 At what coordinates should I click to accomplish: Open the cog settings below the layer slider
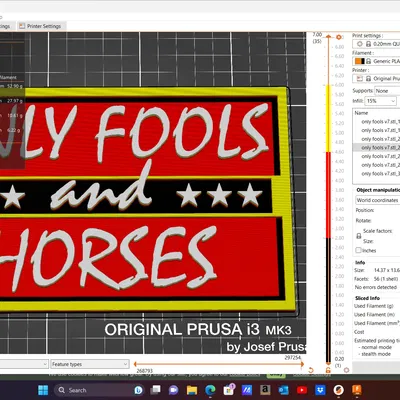click(346, 370)
